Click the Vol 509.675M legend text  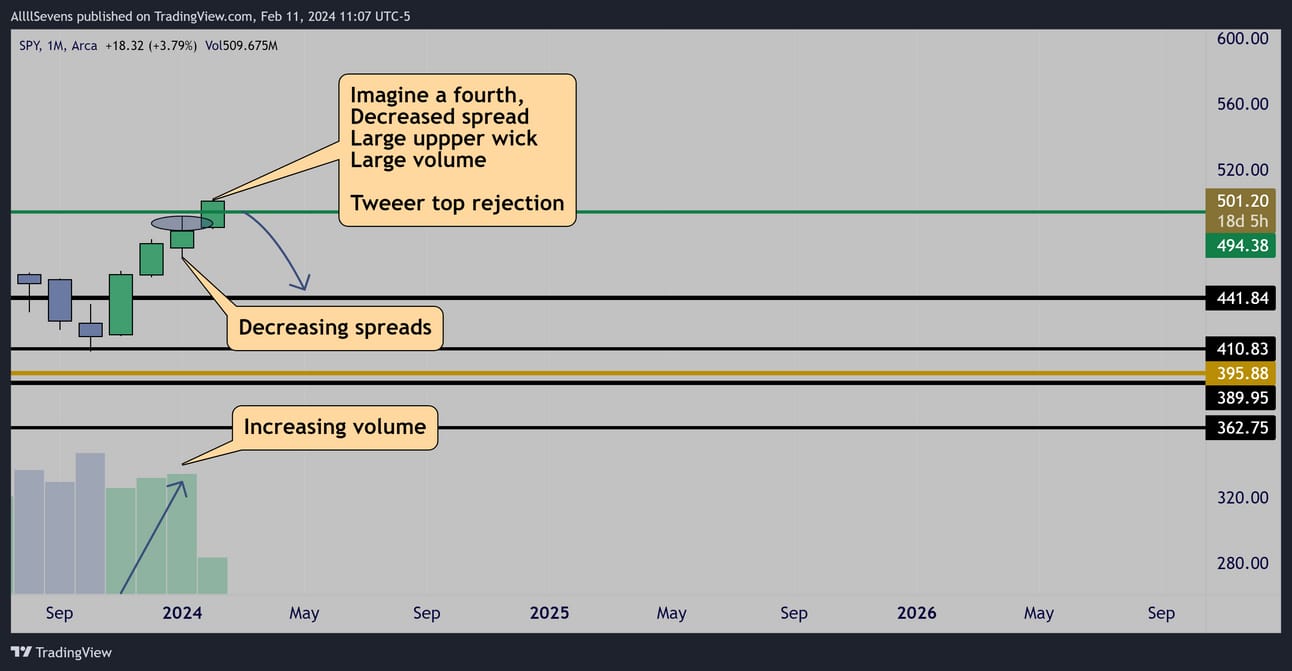click(x=239, y=46)
